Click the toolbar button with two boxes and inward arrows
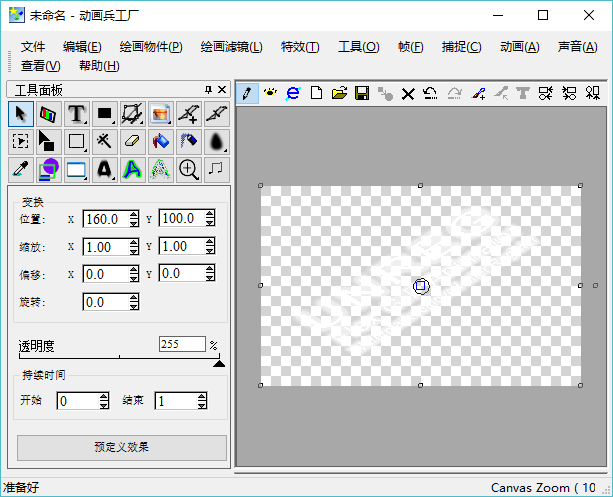The height and width of the screenshot is (497, 613). pyautogui.click(x=546, y=93)
